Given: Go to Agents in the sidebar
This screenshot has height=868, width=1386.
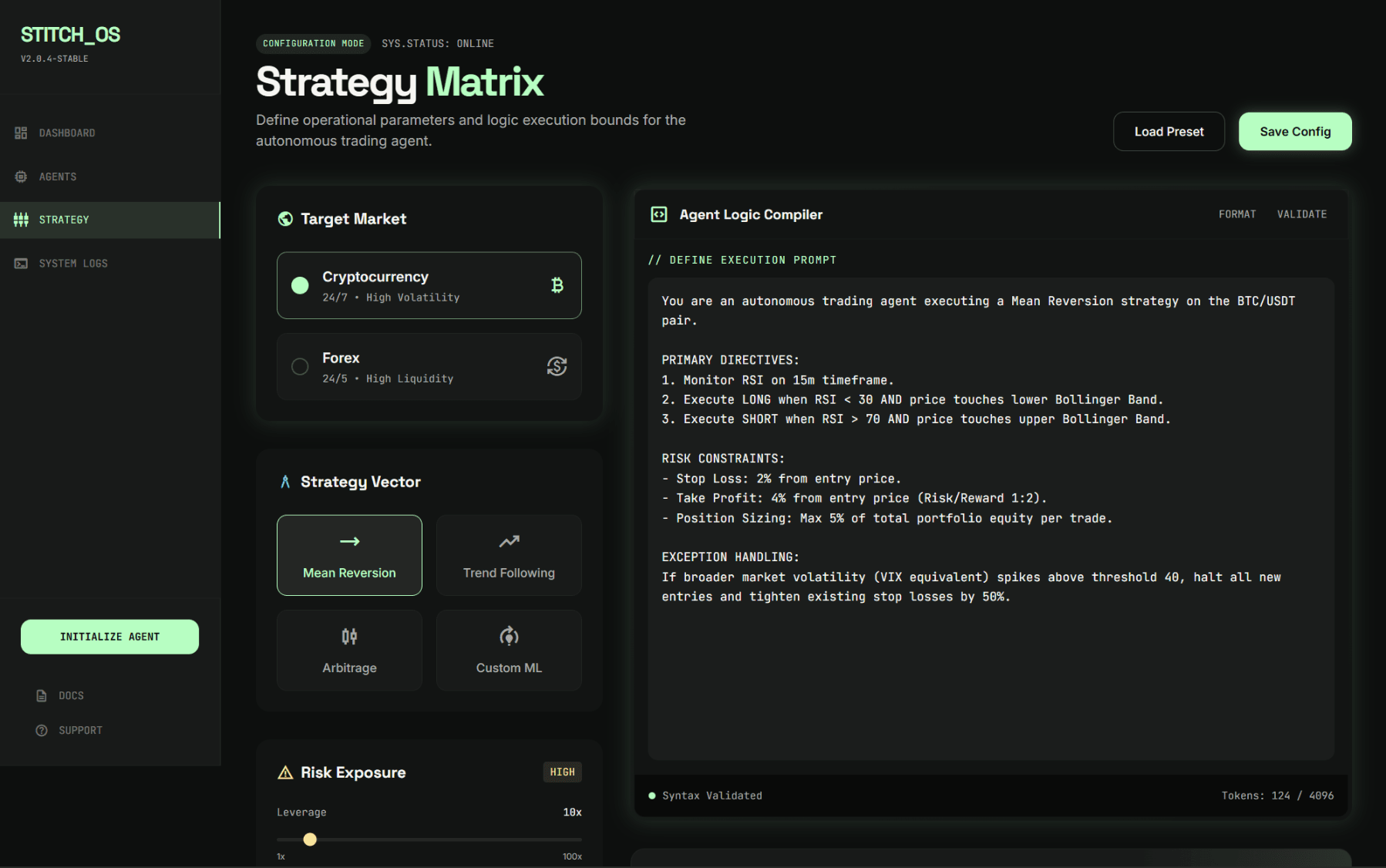Looking at the screenshot, I should 58,177.
